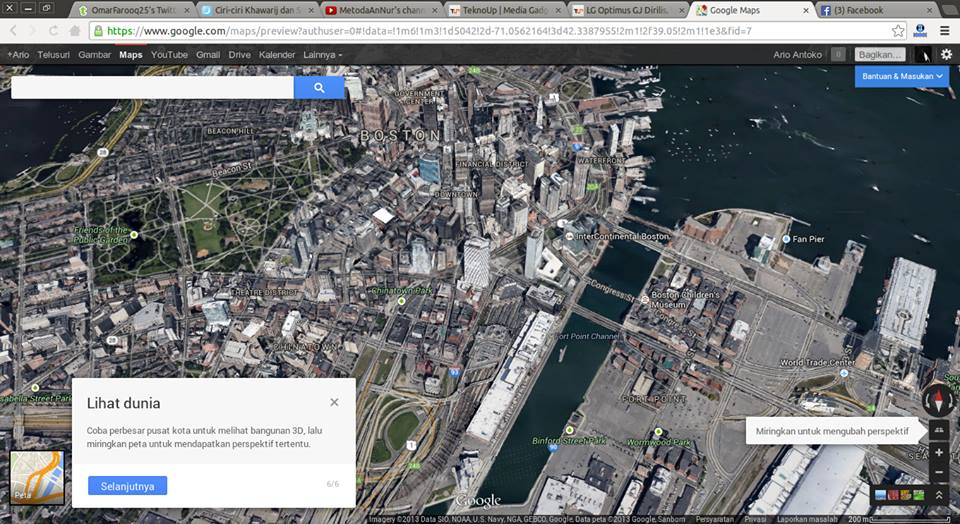Zoom out with the minus button
The height and width of the screenshot is (524, 960).
[939, 472]
